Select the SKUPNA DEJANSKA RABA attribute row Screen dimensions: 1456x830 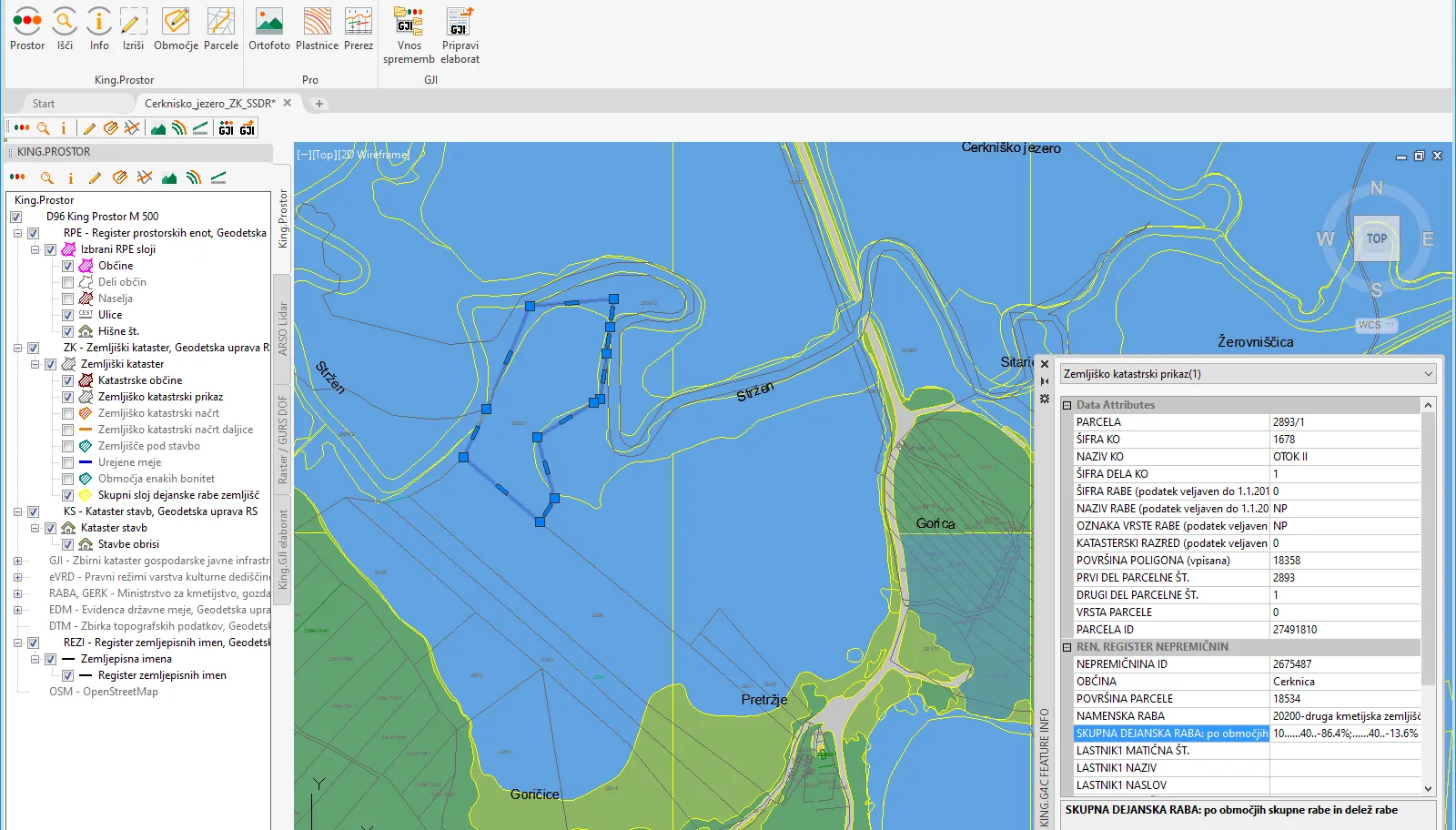point(1171,734)
